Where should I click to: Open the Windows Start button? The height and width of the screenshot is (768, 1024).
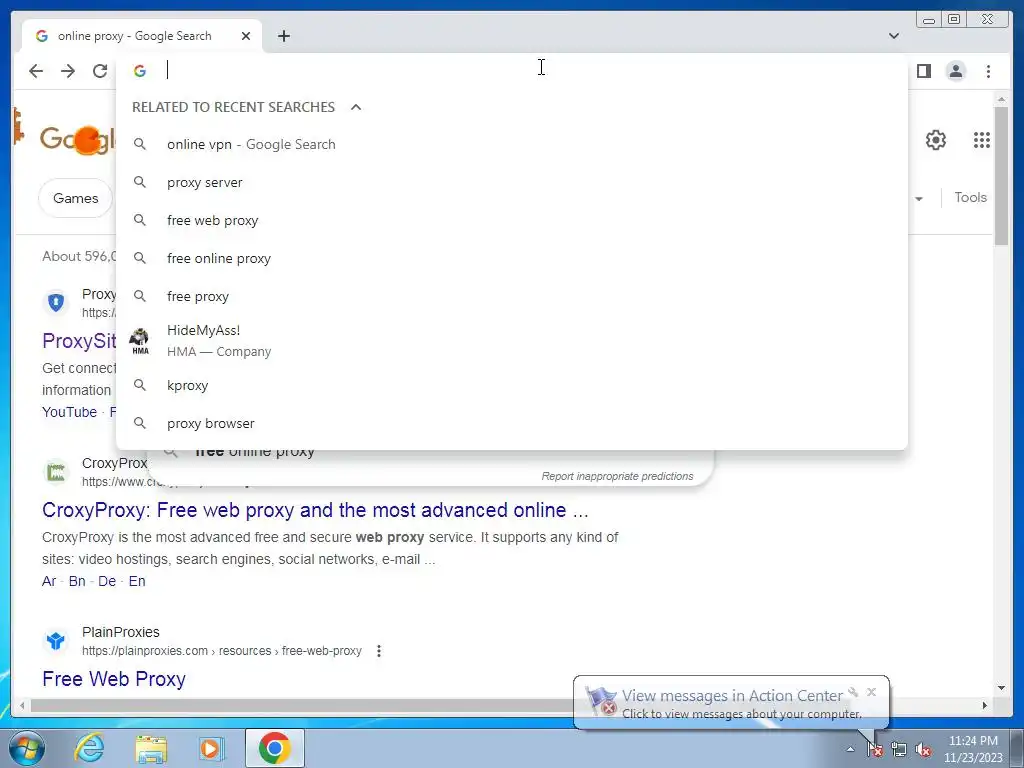tap(27, 748)
